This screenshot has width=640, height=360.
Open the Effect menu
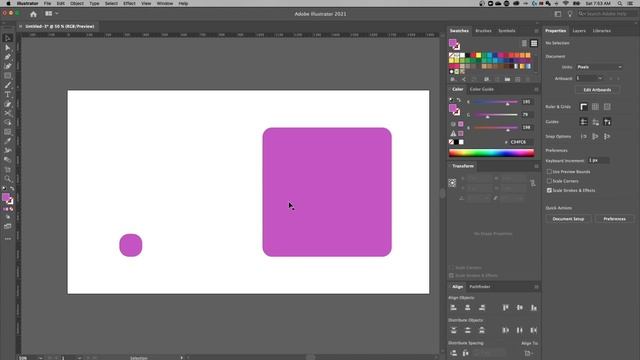[x=129, y=3]
